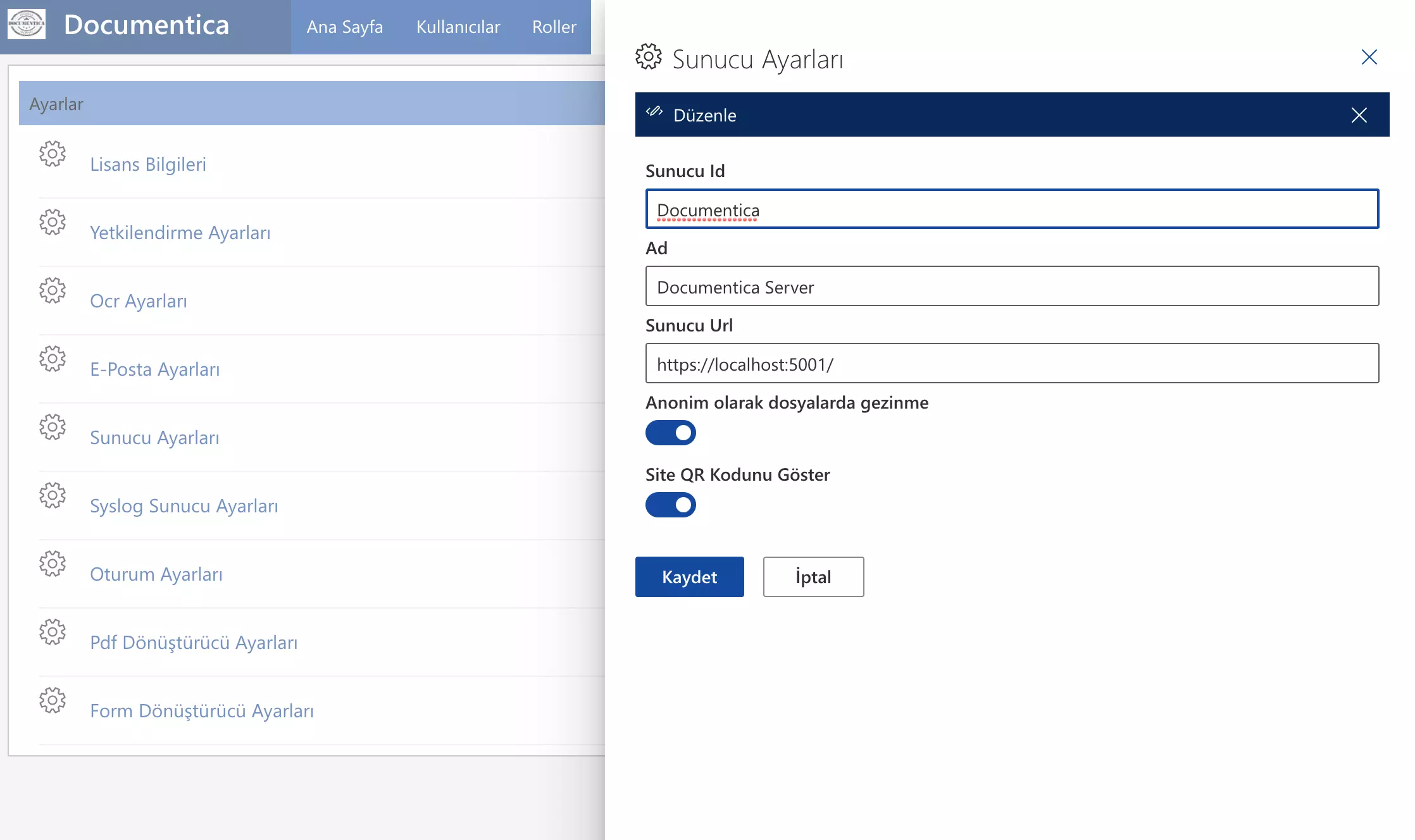Image resolution: width=1415 pixels, height=840 pixels.
Task: Click the gear icon beside Oturum Ayarları
Action: point(53,564)
